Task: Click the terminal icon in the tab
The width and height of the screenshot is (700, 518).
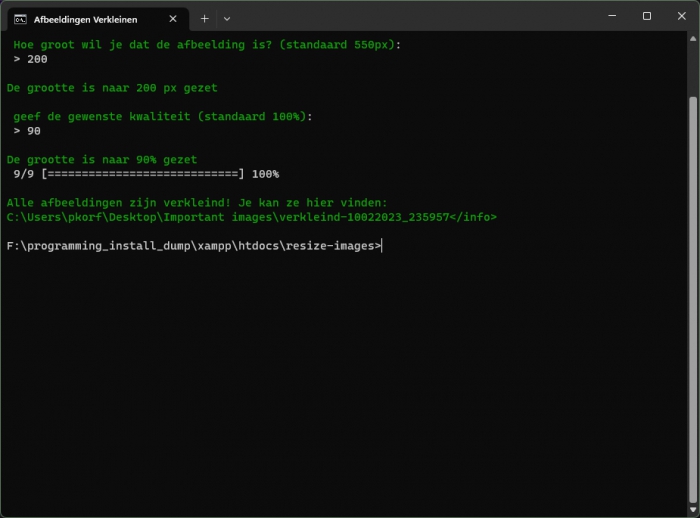Action: pos(20,19)
